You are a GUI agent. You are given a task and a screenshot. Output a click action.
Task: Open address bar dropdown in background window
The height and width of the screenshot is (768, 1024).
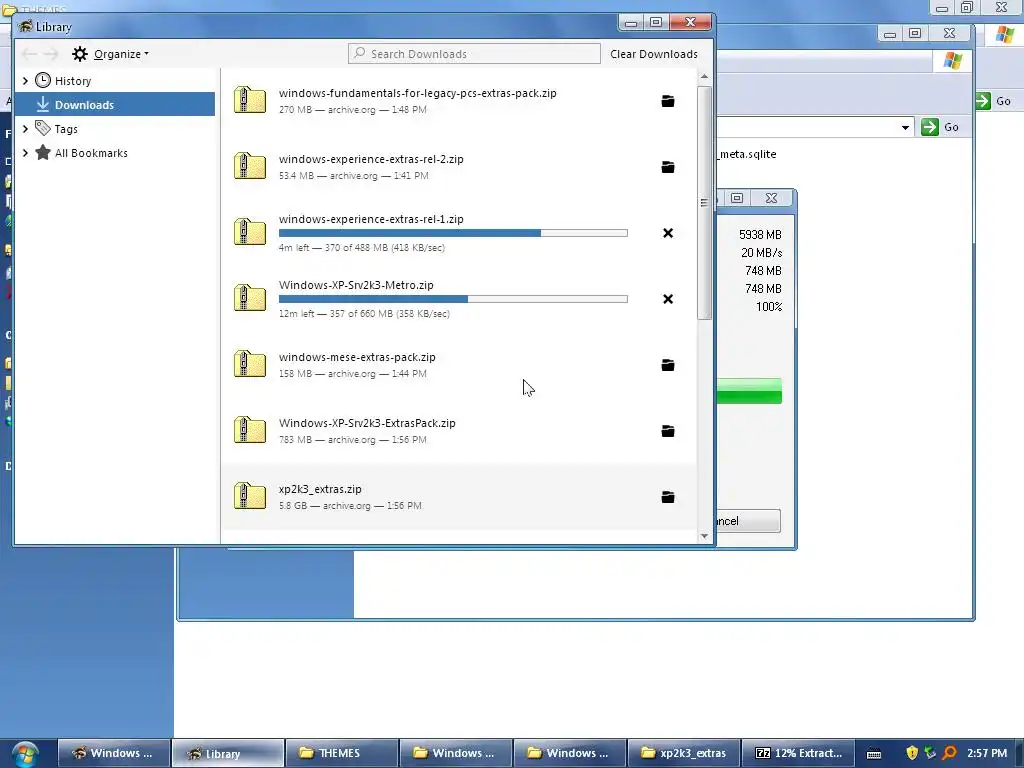tap(905, 127)
